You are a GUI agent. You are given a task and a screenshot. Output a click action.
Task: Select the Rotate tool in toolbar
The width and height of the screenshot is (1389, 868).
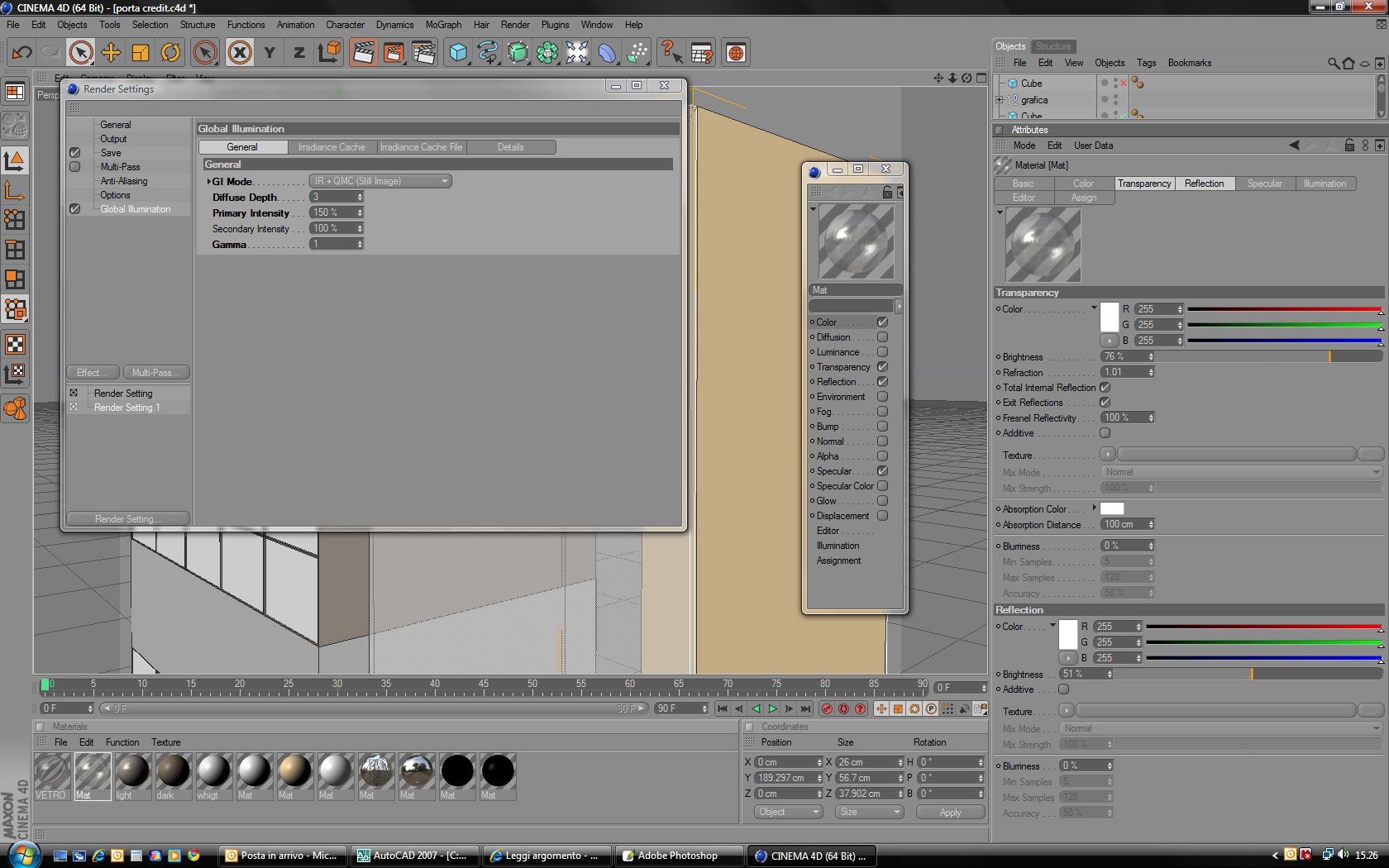click(170, 53)
